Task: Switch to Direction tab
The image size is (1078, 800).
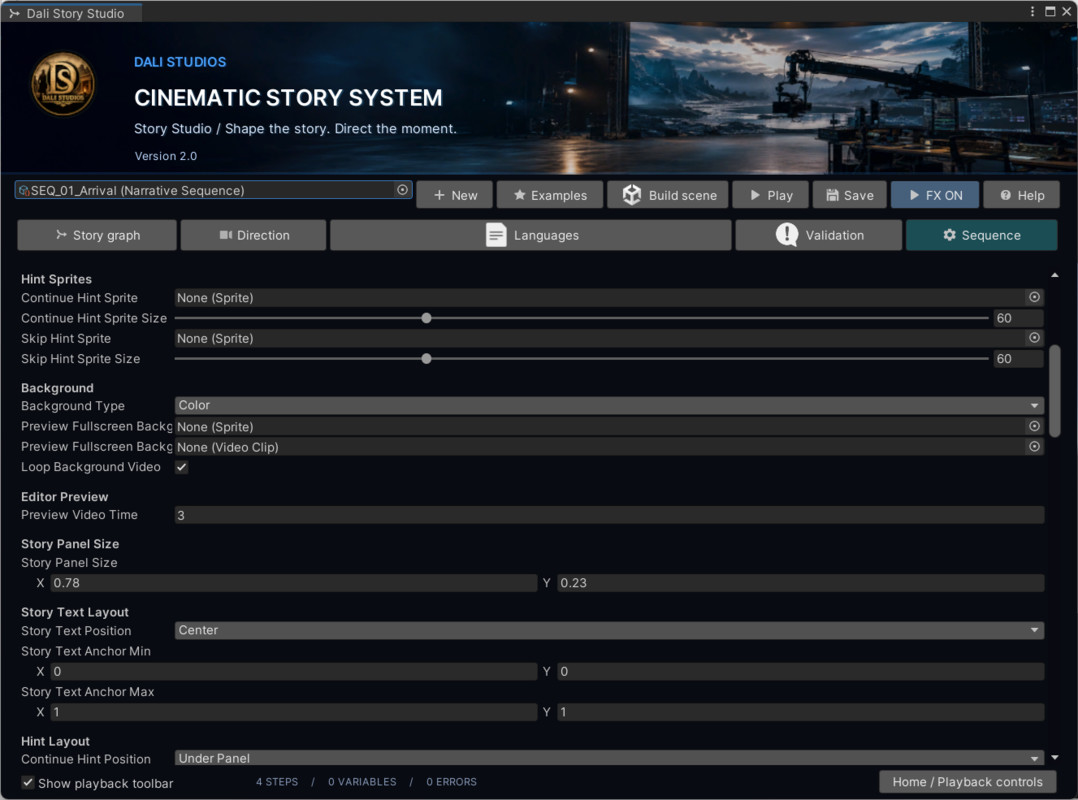Action: (253, 235)
